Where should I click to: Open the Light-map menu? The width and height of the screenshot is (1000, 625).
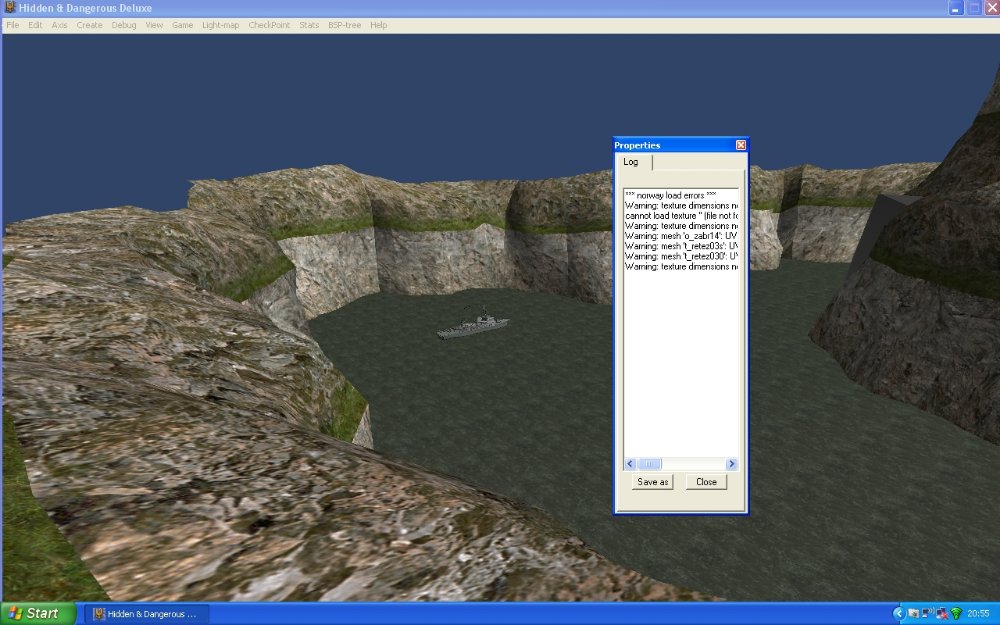[221, 25]
